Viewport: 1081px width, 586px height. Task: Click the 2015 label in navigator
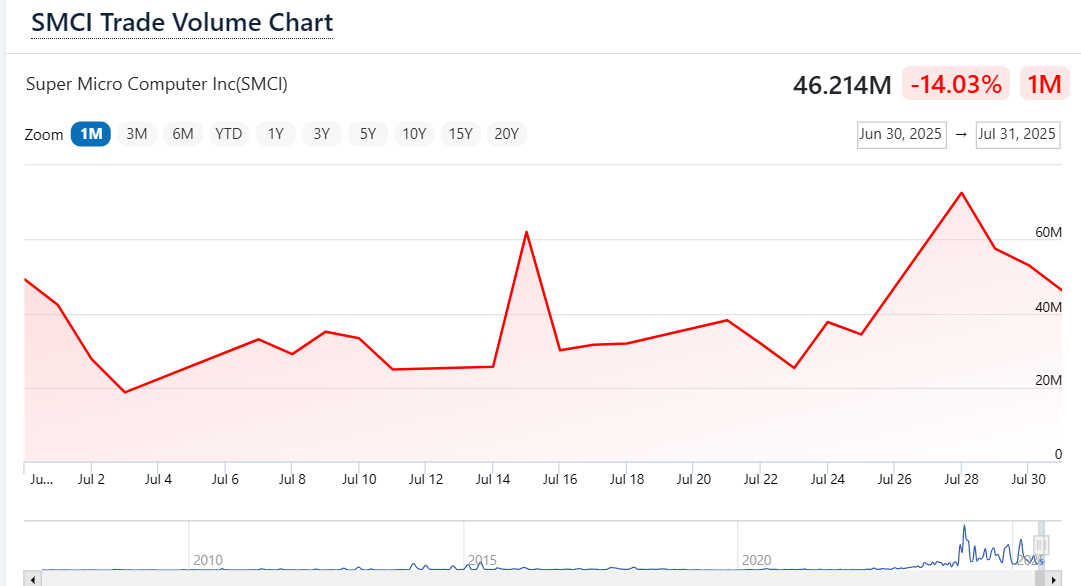(482, 560)
